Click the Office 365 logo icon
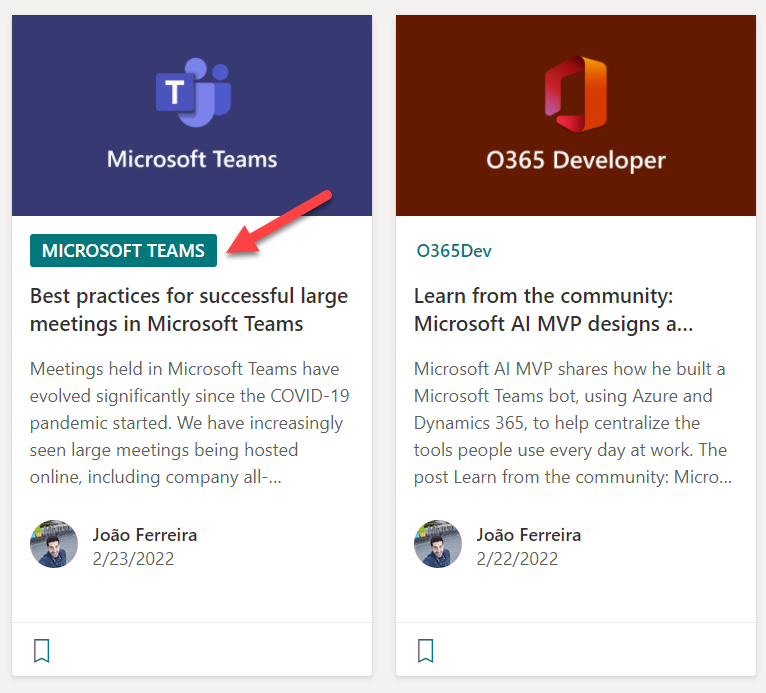The width and height of the screenshot is (766, 693). pyautogui.click(x=575, y=92)
